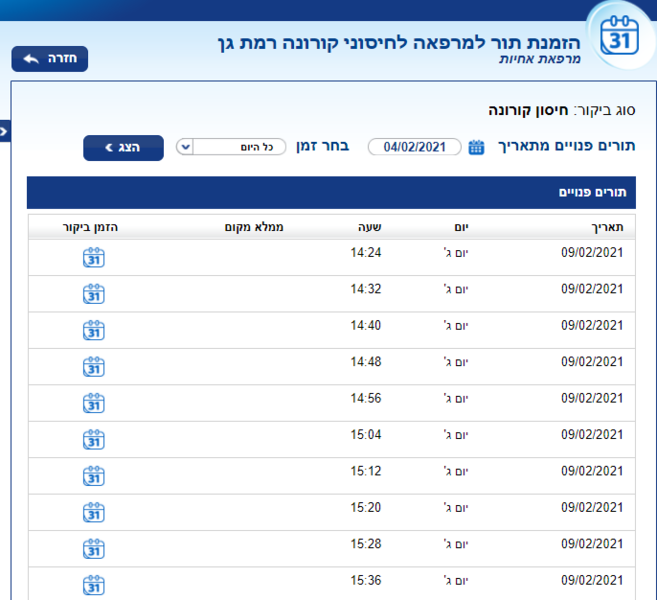Book the 15:20 appointment calendar icon
657x600 pixels.
(x=93, y=512)
